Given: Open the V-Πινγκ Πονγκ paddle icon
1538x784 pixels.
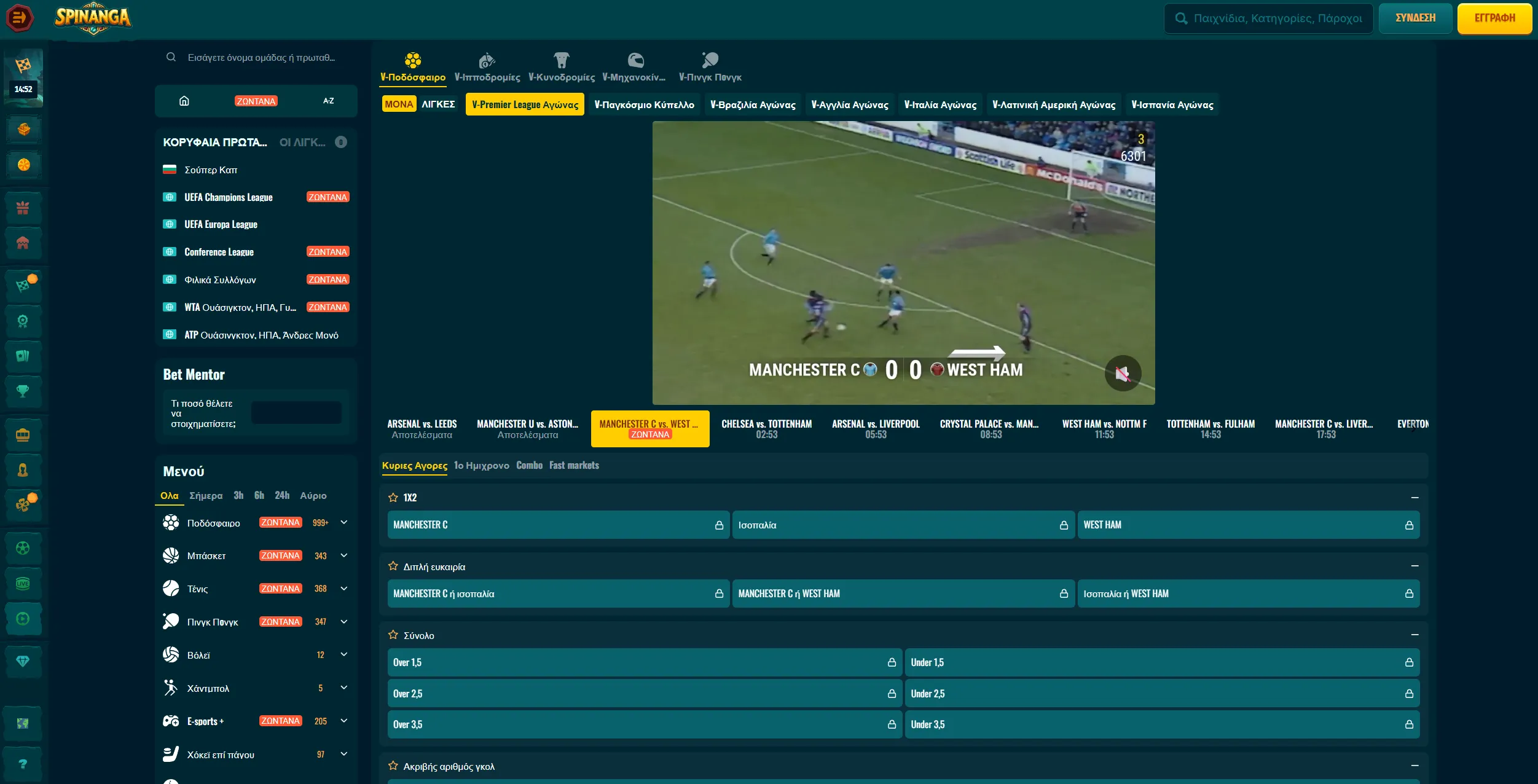Looking at the screenshot, I should click(x=710, y=60).
